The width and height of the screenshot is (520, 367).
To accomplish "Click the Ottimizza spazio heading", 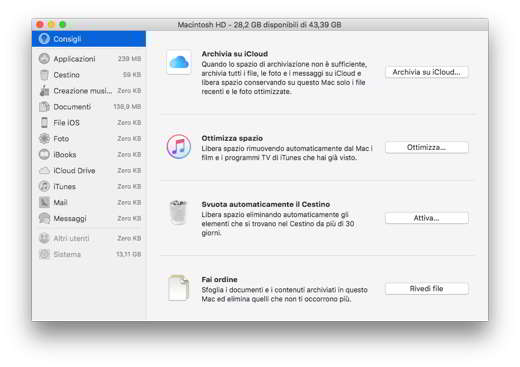I will 232,138.
